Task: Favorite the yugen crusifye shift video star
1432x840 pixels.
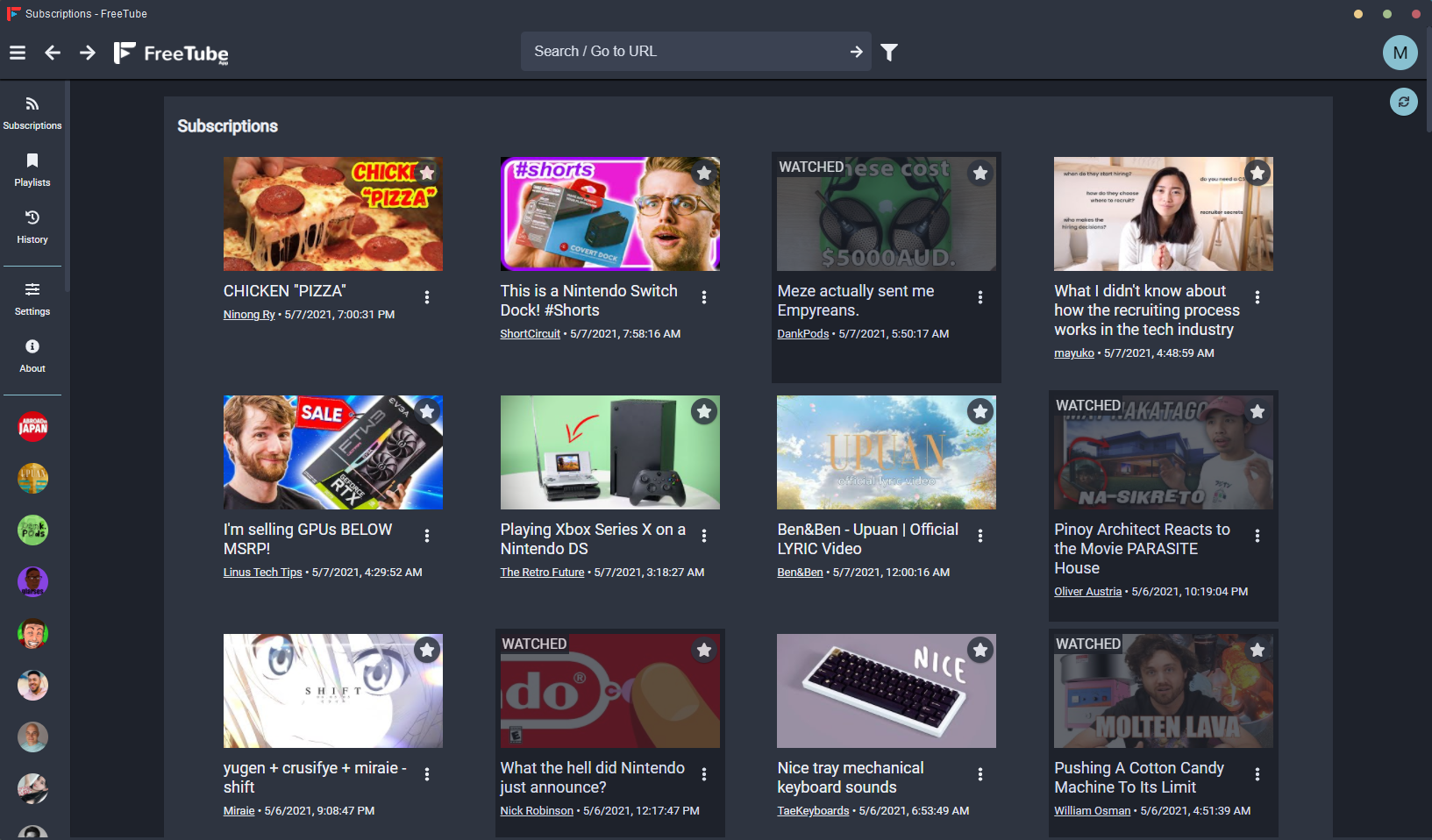Action: point(427,650)
